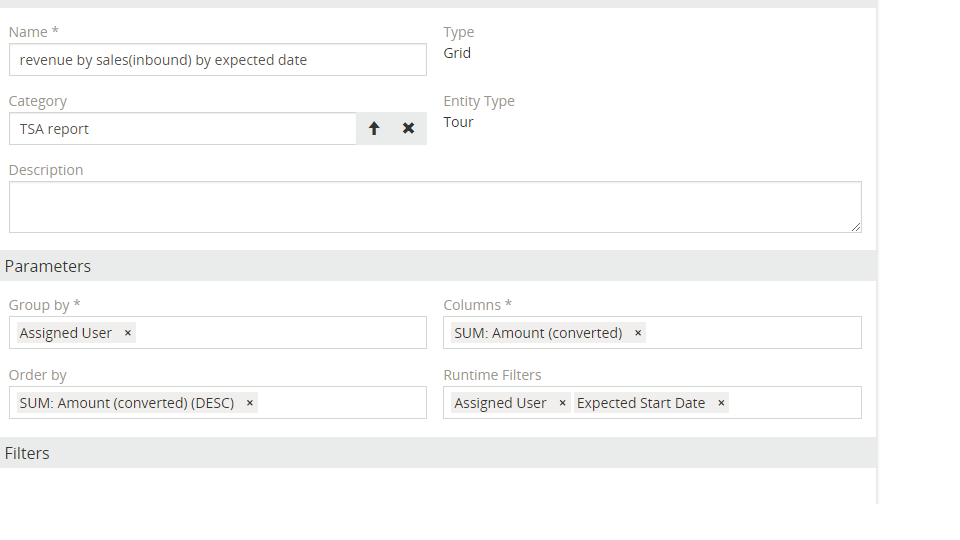Remove Assigned User from Group by
Viewport: 960px width, 540px height.
tap(128, 333)
